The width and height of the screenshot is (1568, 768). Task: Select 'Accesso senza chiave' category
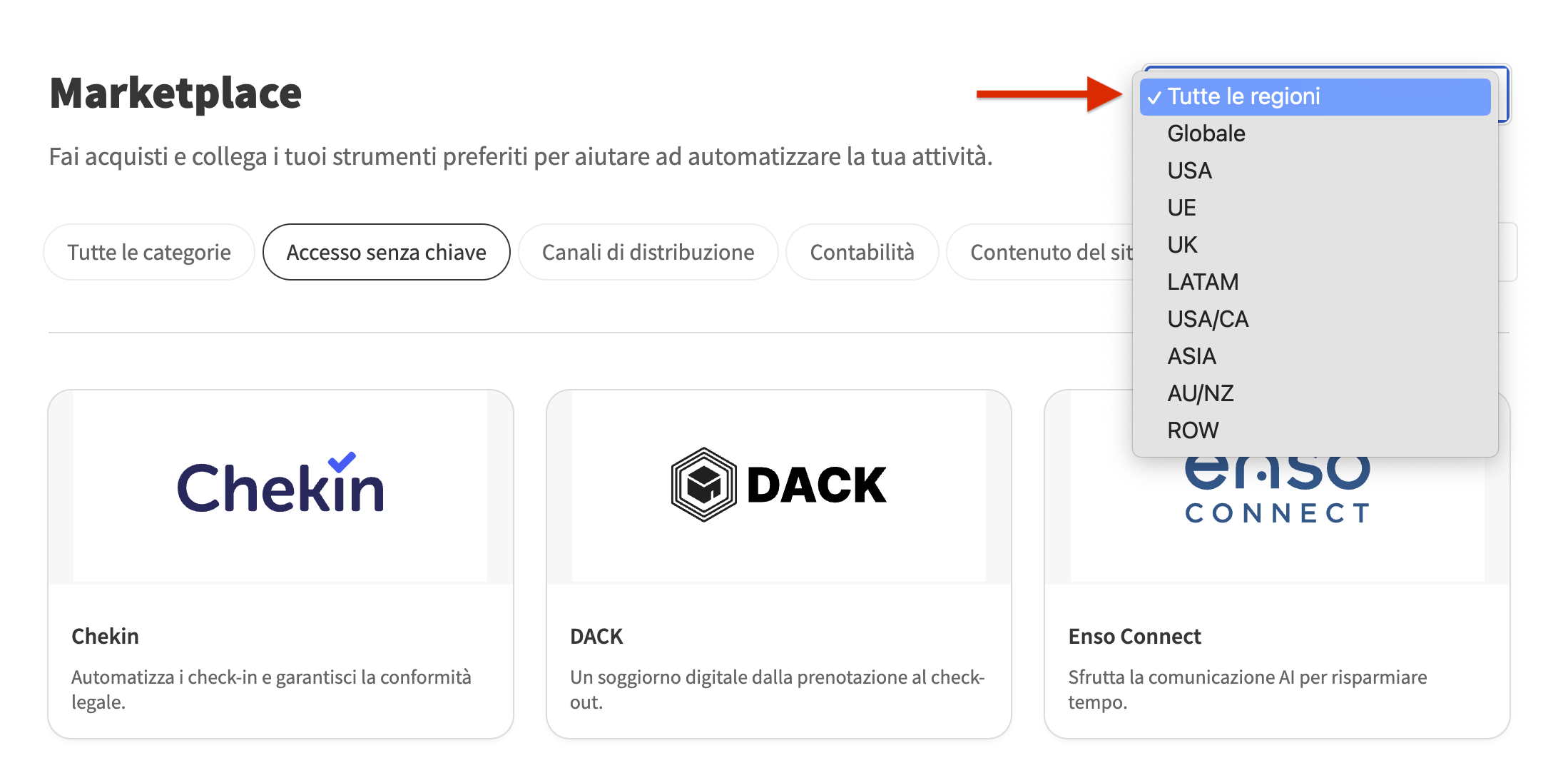(386, 252)
